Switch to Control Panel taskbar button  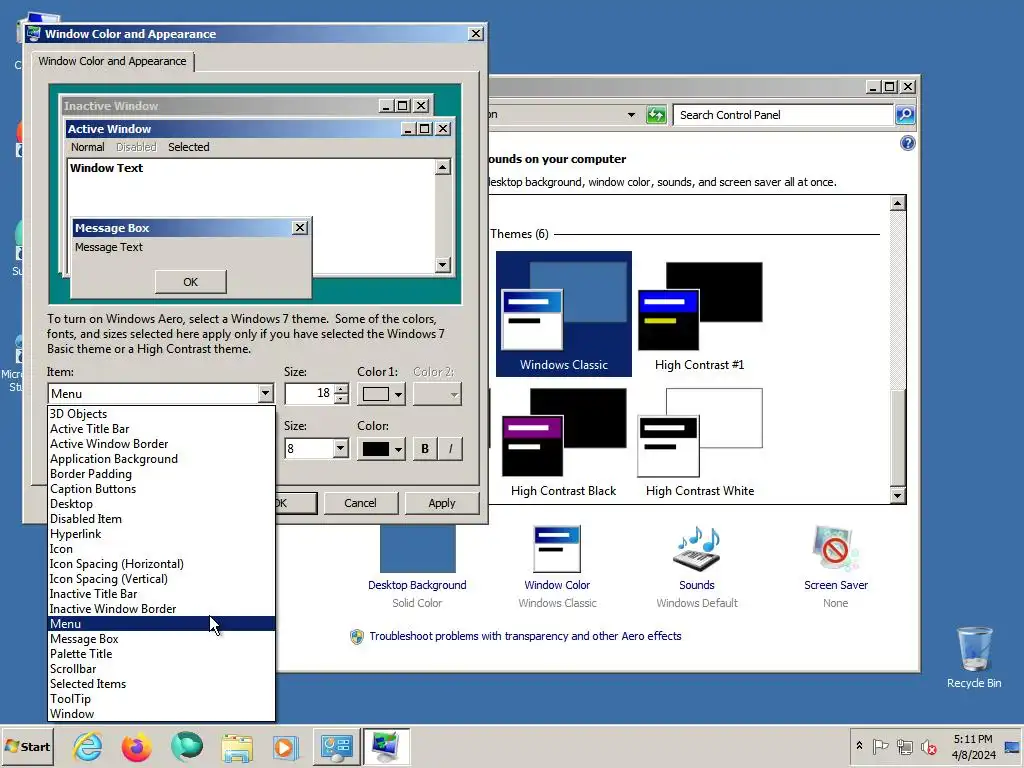pyautogui.click(x=337, y=746)
